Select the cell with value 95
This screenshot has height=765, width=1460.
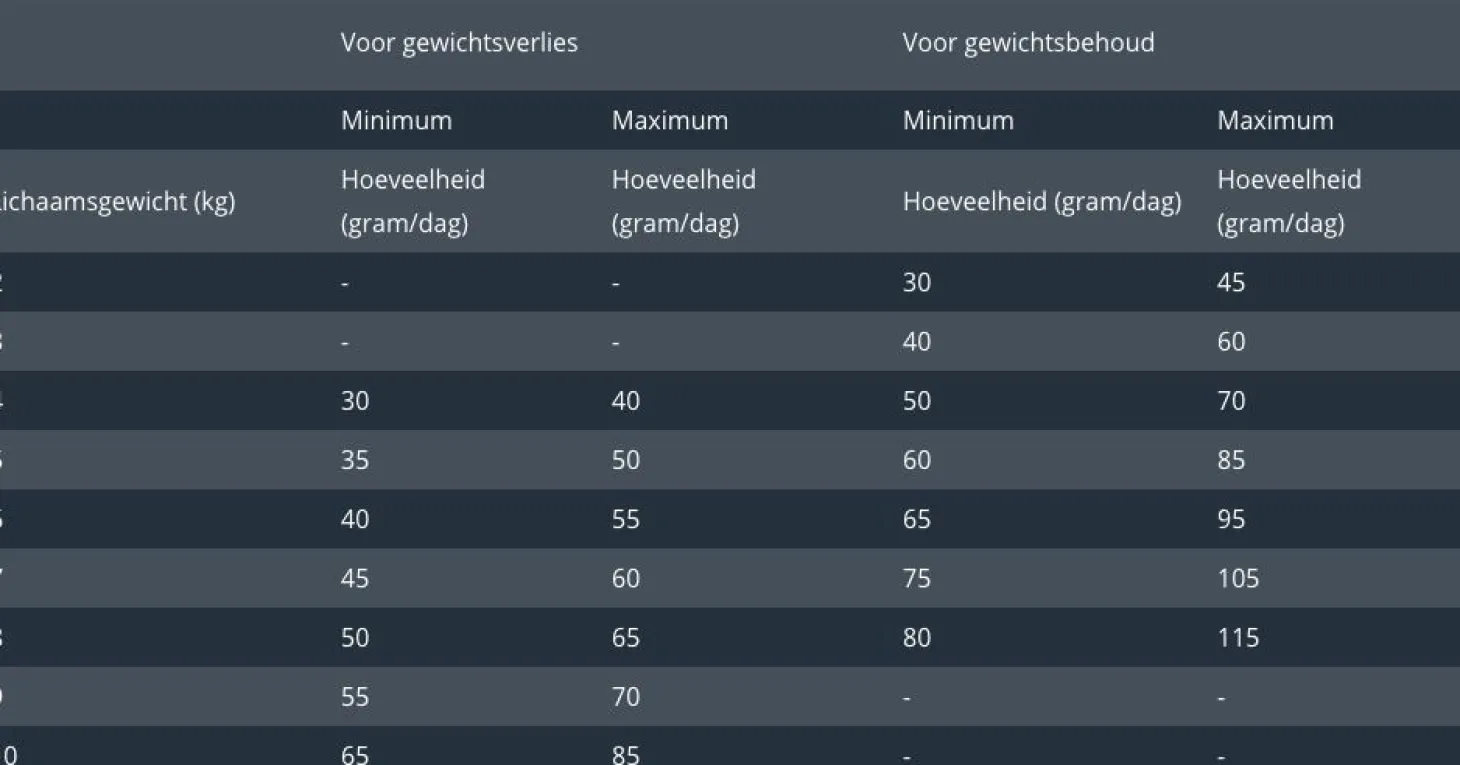tap(1231, 520)
